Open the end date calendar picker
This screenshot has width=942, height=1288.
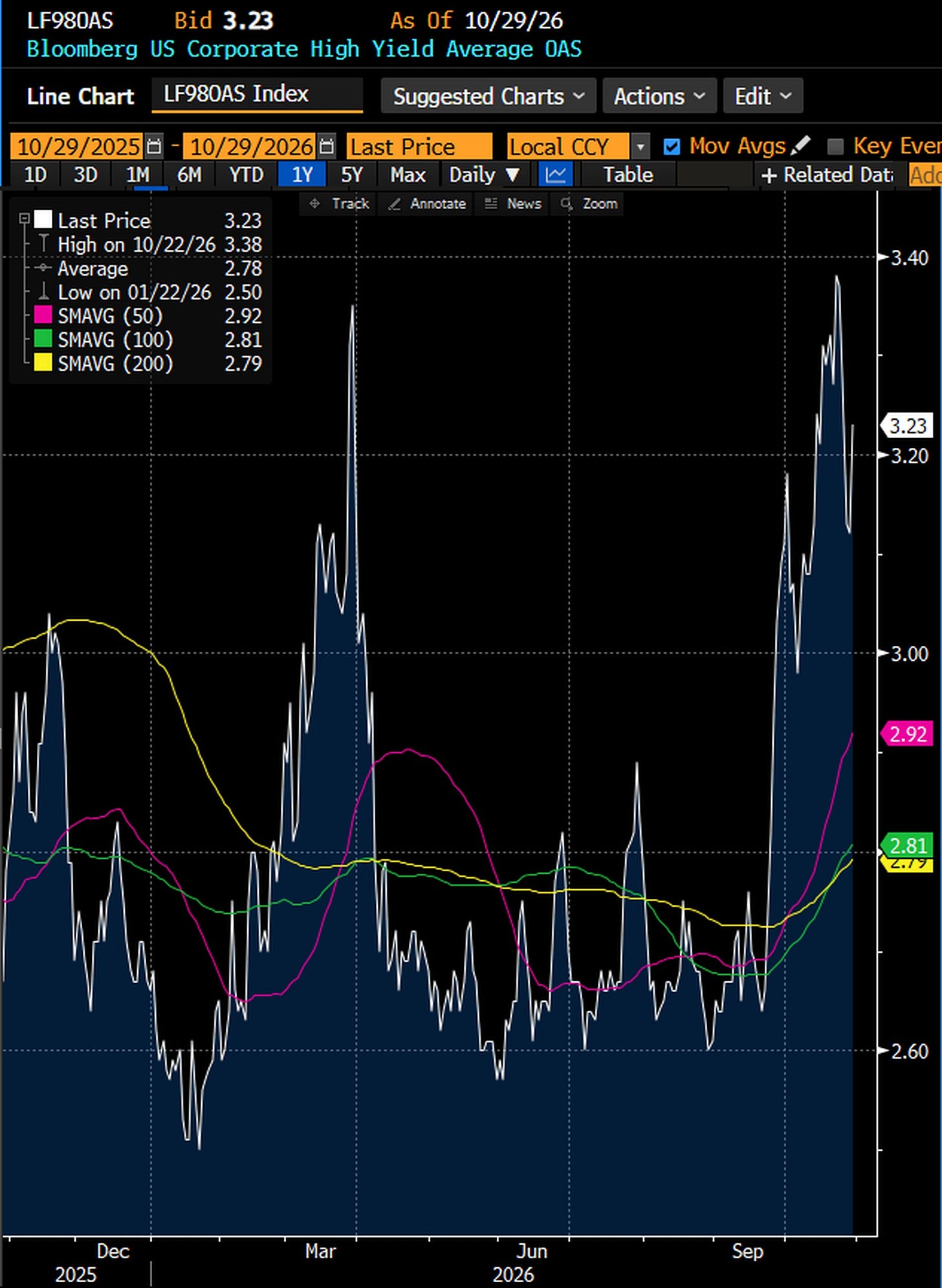pyautogui.click(x=327, y=147)
